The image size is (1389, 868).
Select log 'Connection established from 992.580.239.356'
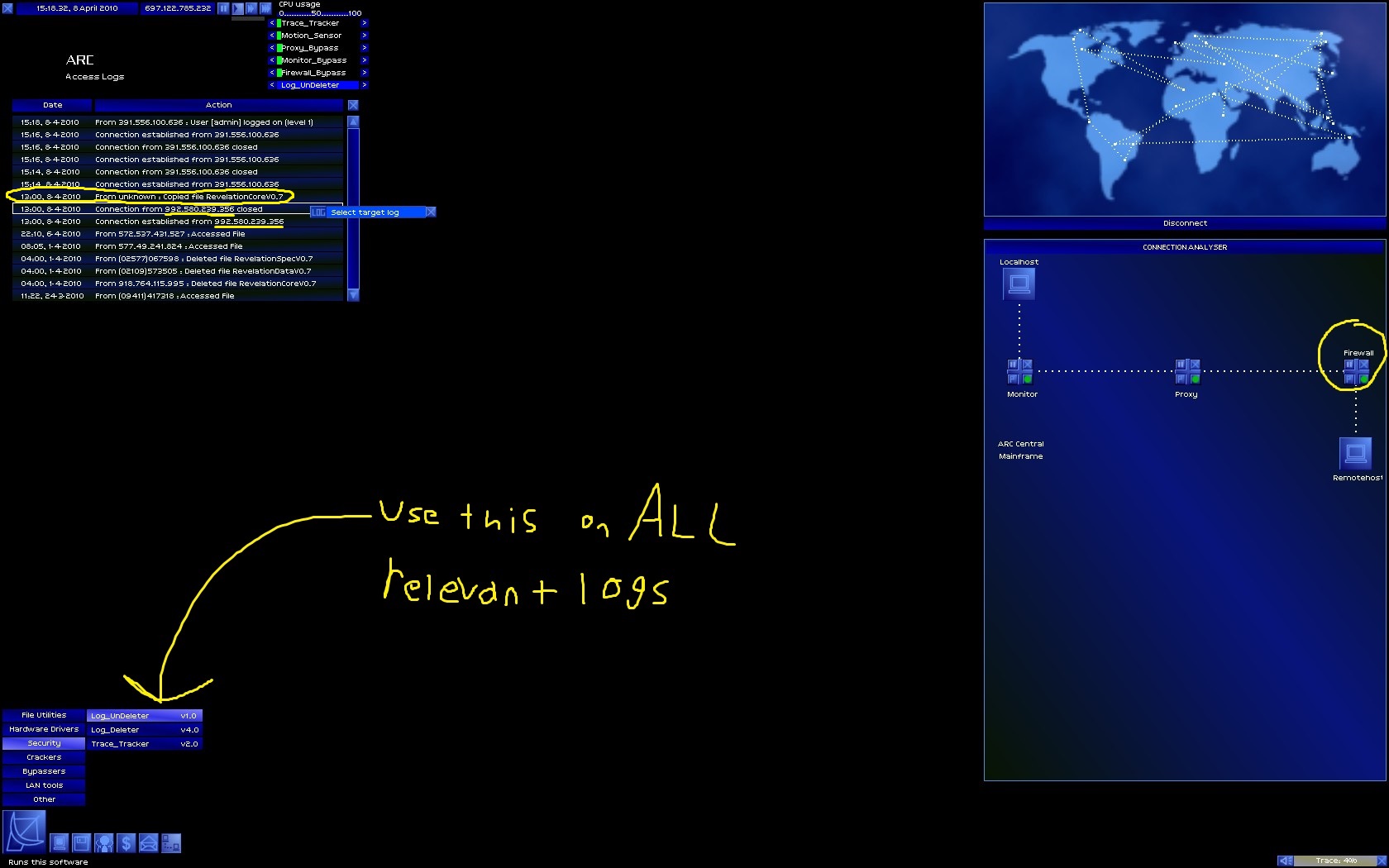178,222
